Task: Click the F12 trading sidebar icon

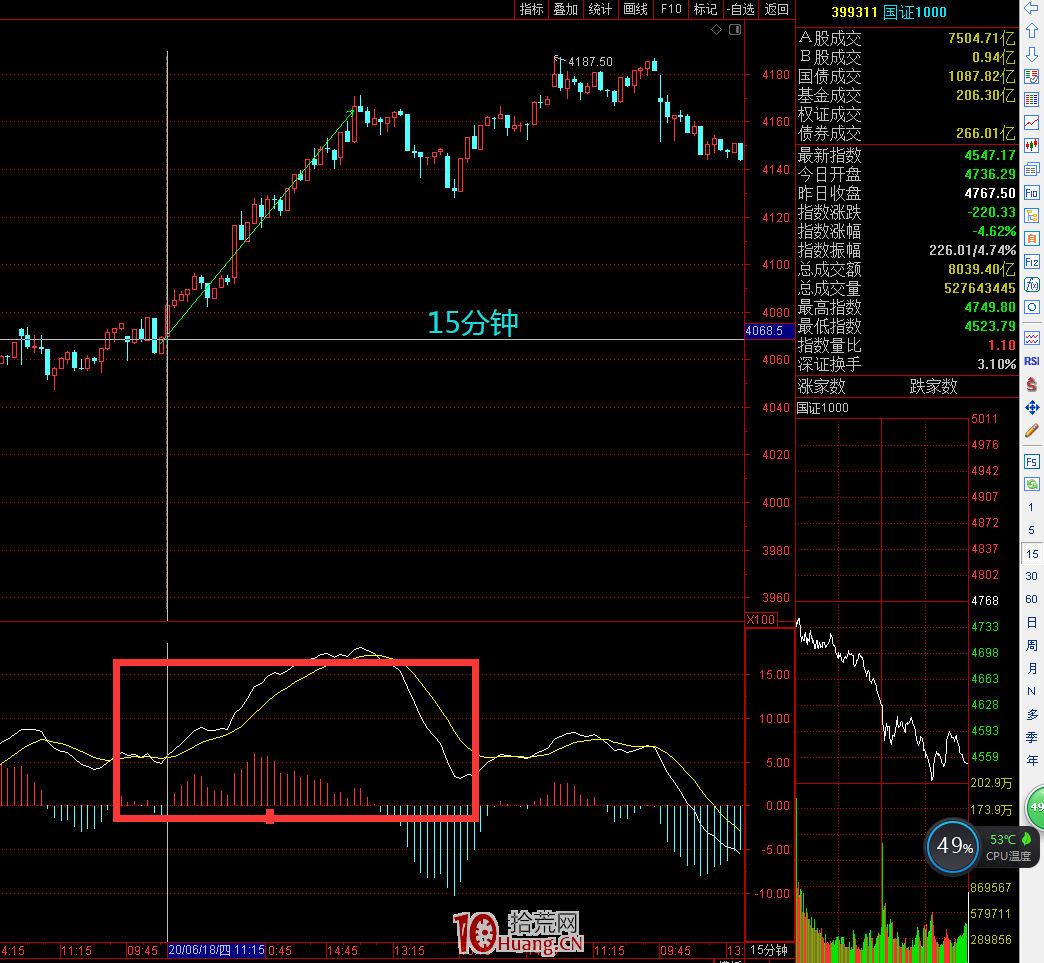Action: click(1031, 262)
